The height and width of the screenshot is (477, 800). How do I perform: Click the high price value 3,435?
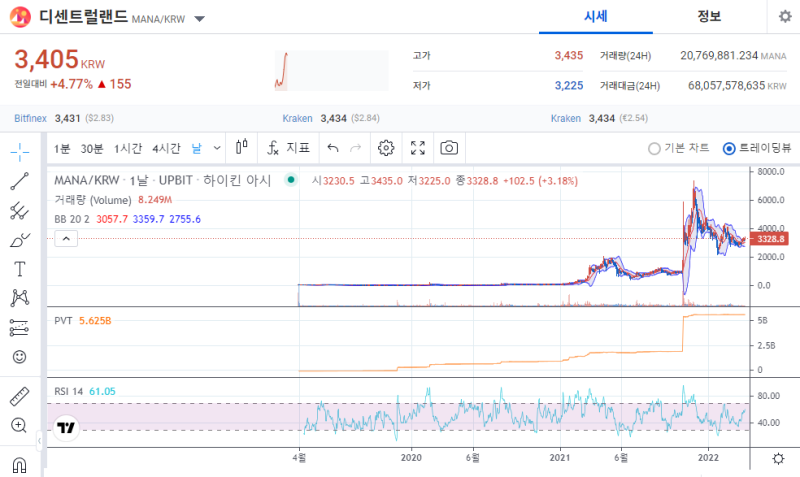(569, 56)
